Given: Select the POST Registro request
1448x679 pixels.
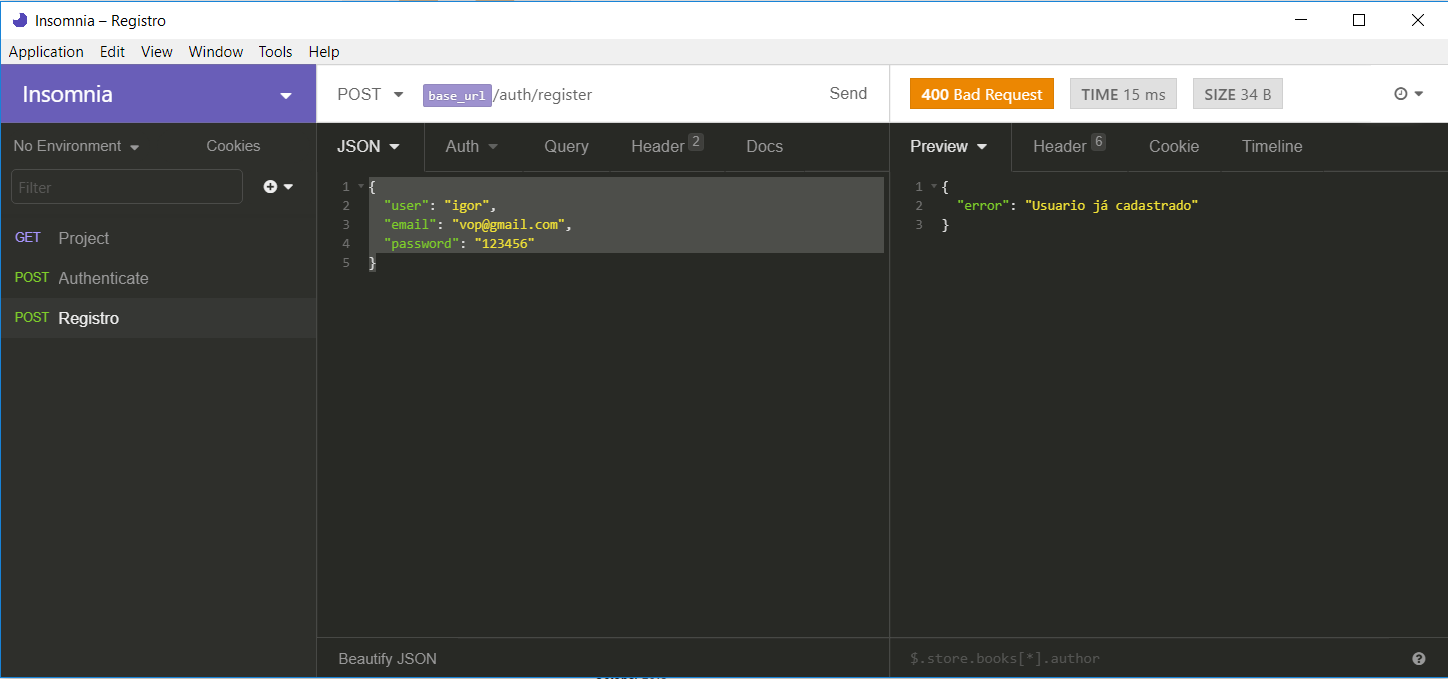Looking at the screenshot, I should [158, 318].
